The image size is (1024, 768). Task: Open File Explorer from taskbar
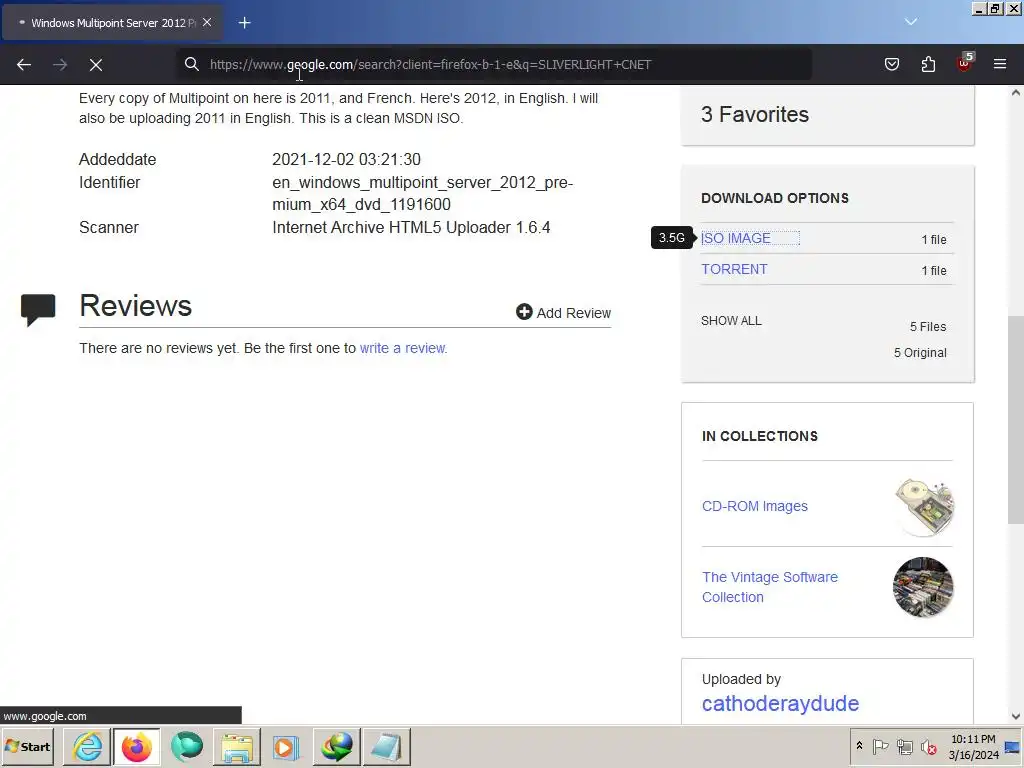pyautogui.click(x=236, y=746)
